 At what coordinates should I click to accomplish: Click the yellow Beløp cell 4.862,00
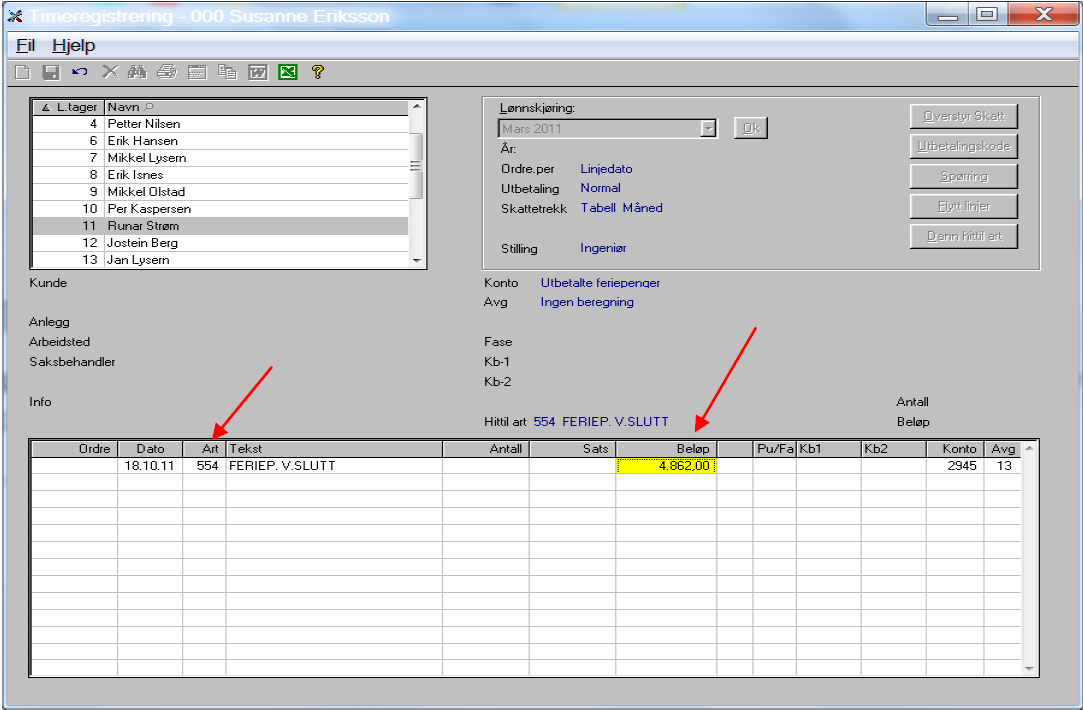coord(667,466)
